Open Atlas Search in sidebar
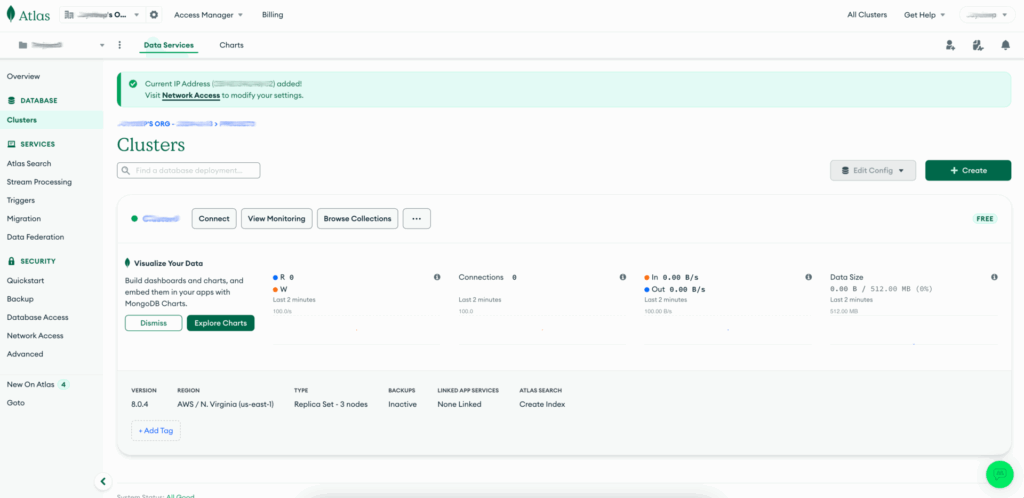The width and height of the screenshot is (1024, 498). 29,164
